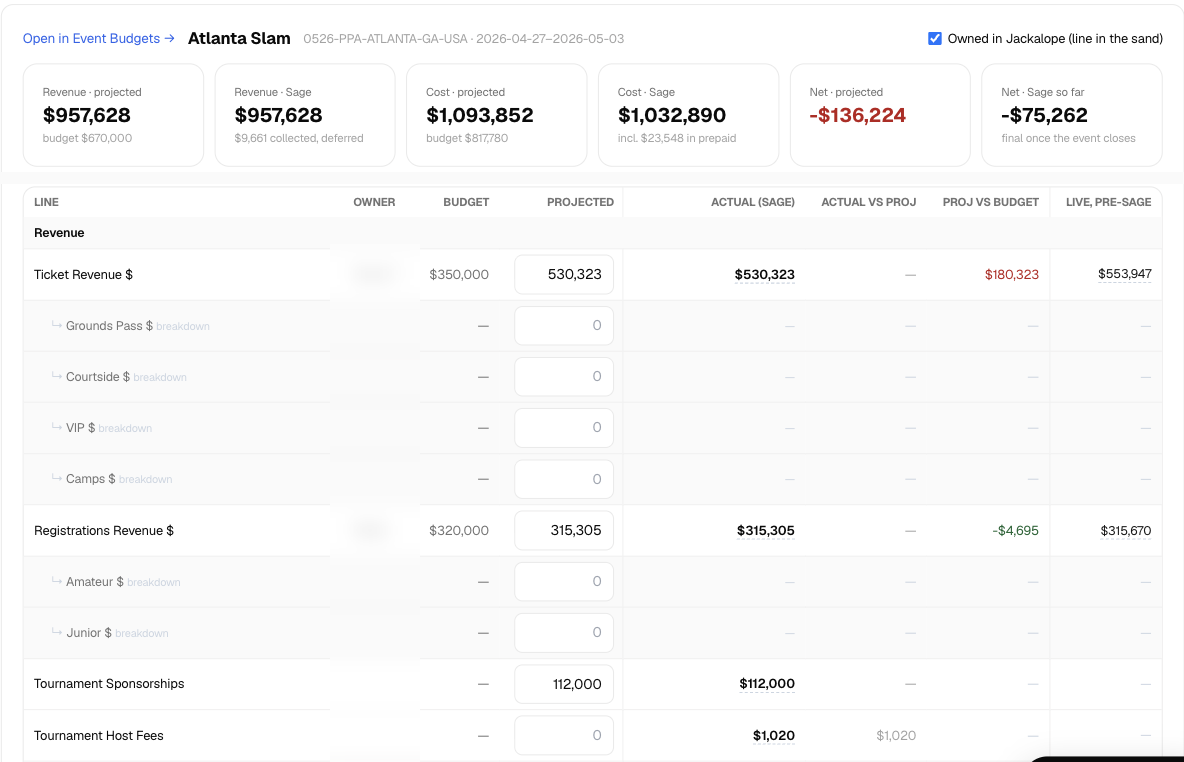This screenshot has width=1184, height=762.
Task: Click the Tournament Host Fees projected input
Action: 564,735
